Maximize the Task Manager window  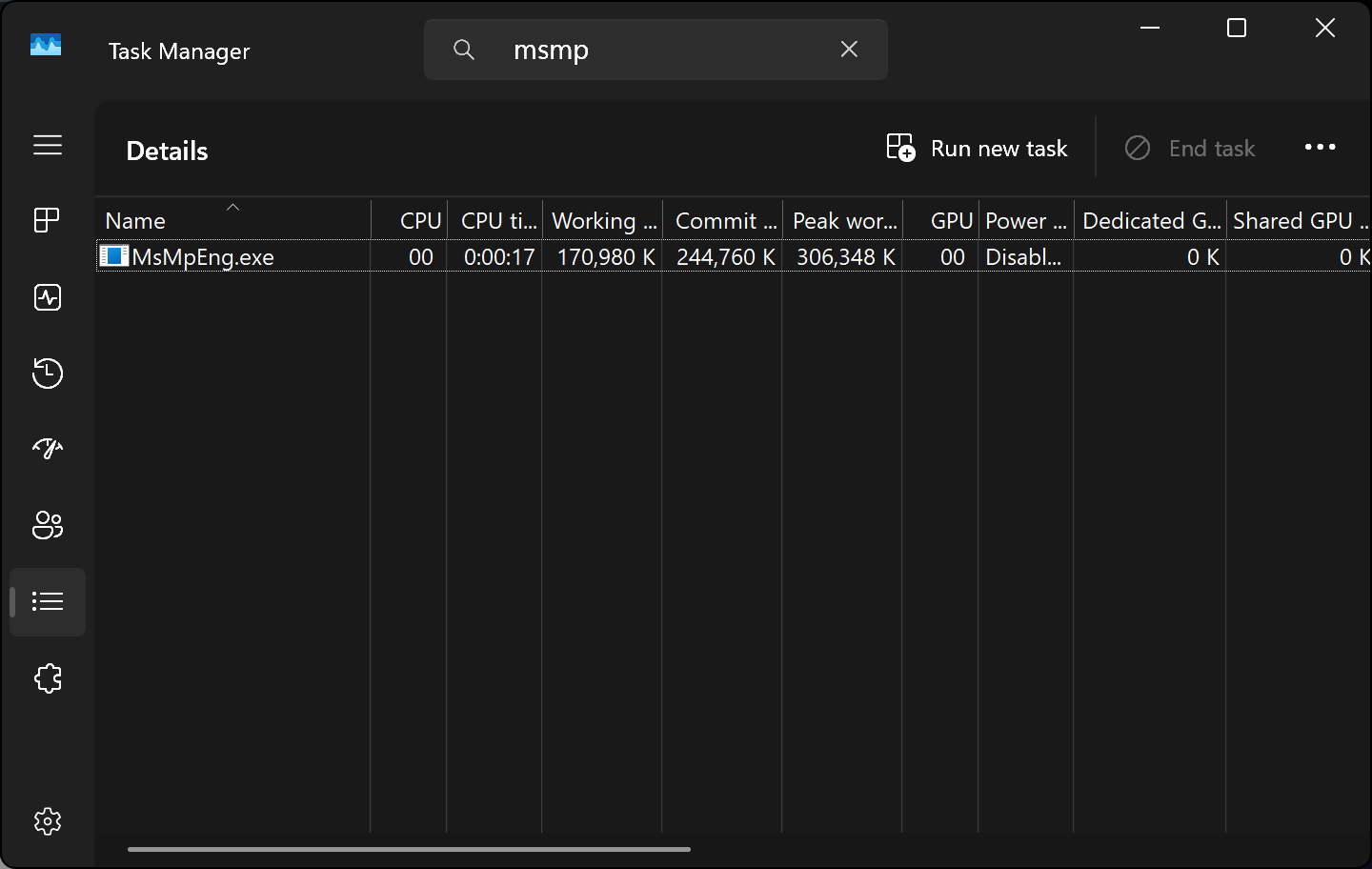click(1237, 28)
